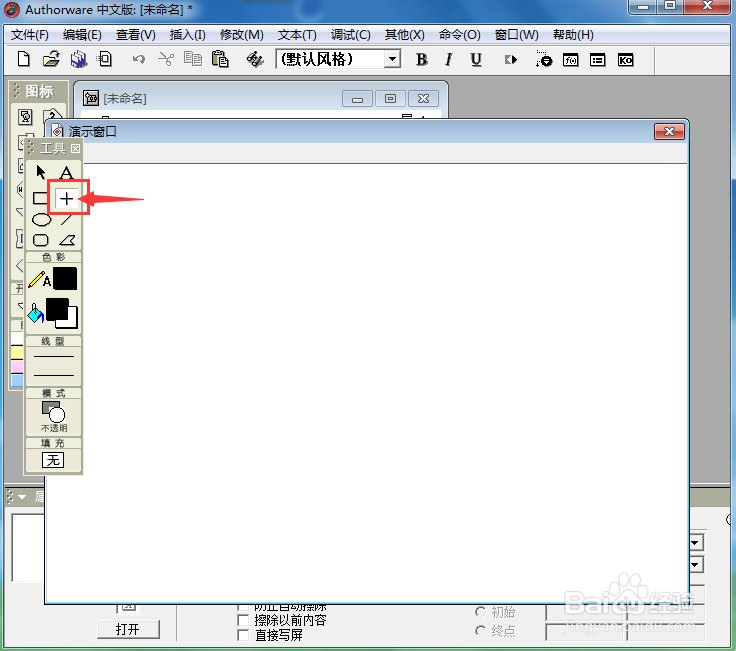Screen dimensions: 736x651
Task: Open the opaque mode selector
Action: (x=54, y=416)
